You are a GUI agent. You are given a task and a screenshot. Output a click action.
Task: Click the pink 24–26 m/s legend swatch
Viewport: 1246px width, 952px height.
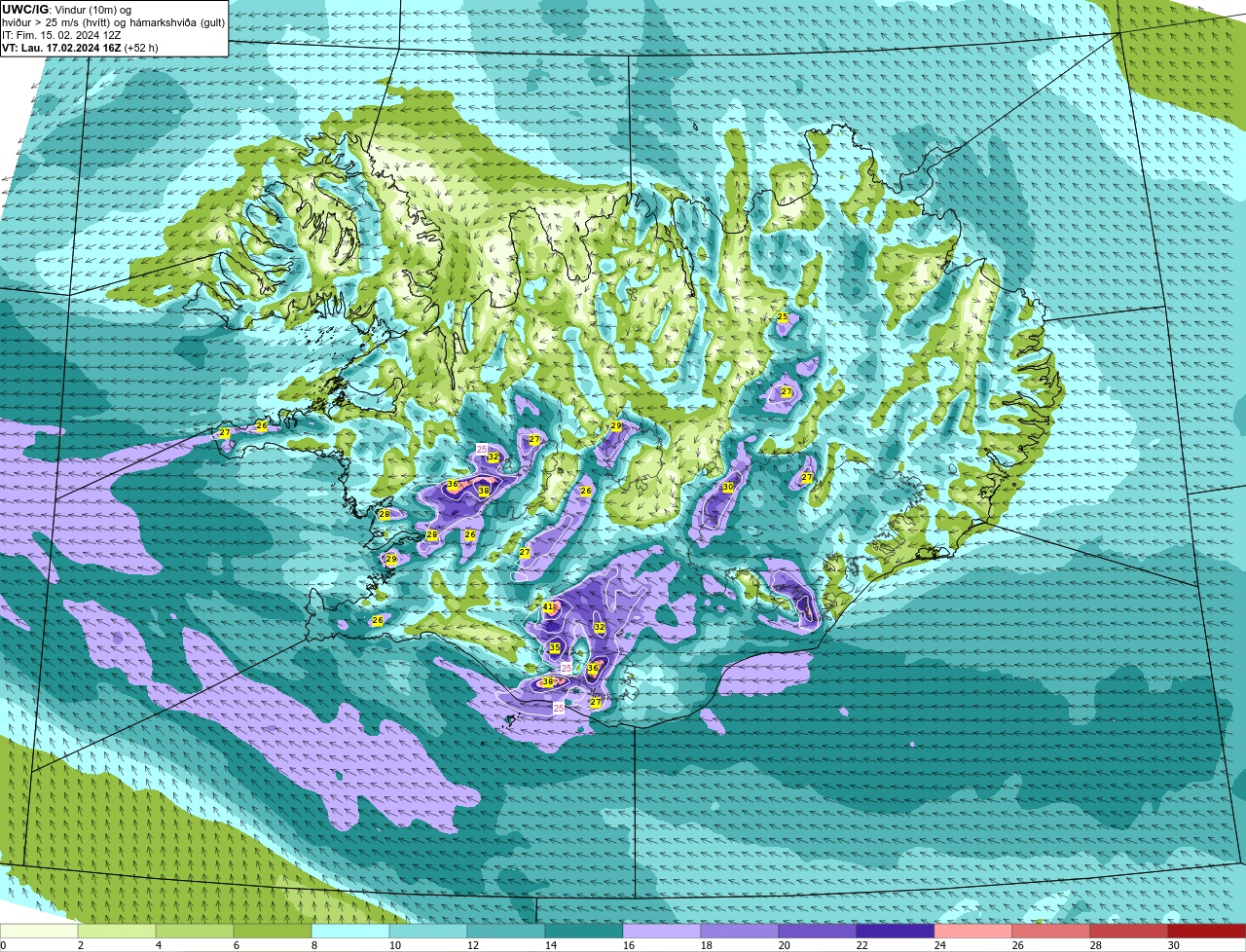[x=973, y=931]
